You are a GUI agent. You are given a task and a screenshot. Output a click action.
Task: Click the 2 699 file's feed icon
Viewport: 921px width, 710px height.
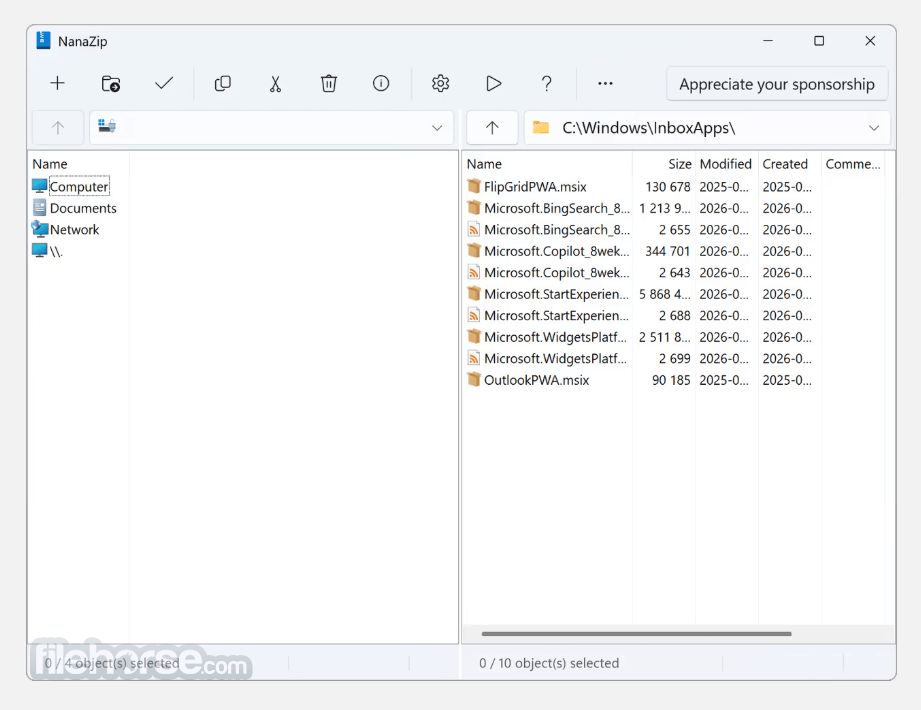(474, 358)
